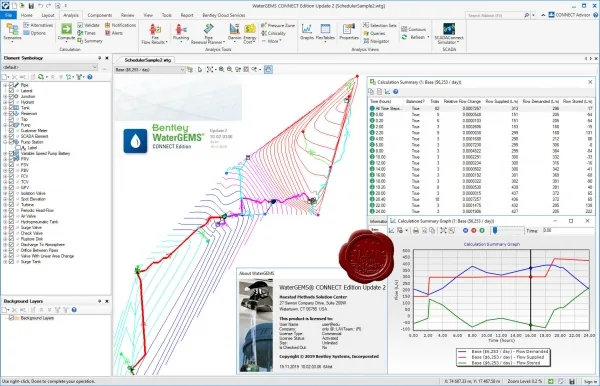Open the CONNECT Advisor

[569, 15]
